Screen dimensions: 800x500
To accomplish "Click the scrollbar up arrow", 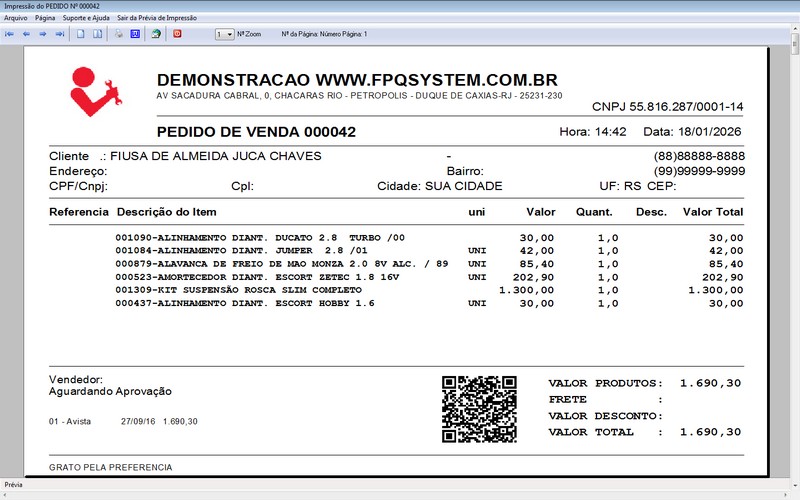I will click(x=795, y=28).
